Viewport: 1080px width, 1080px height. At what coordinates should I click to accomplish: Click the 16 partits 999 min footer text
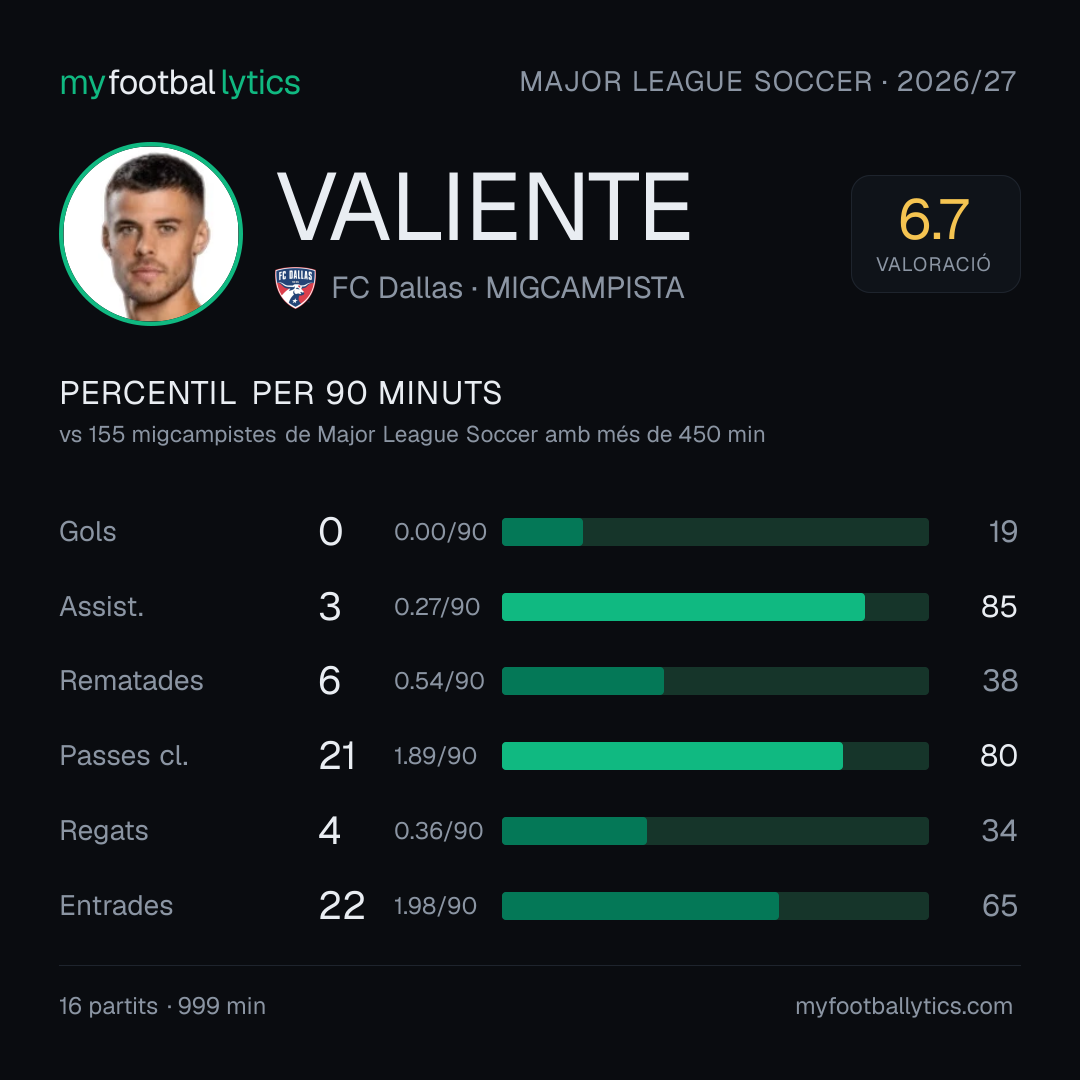tap(163, 1006)
